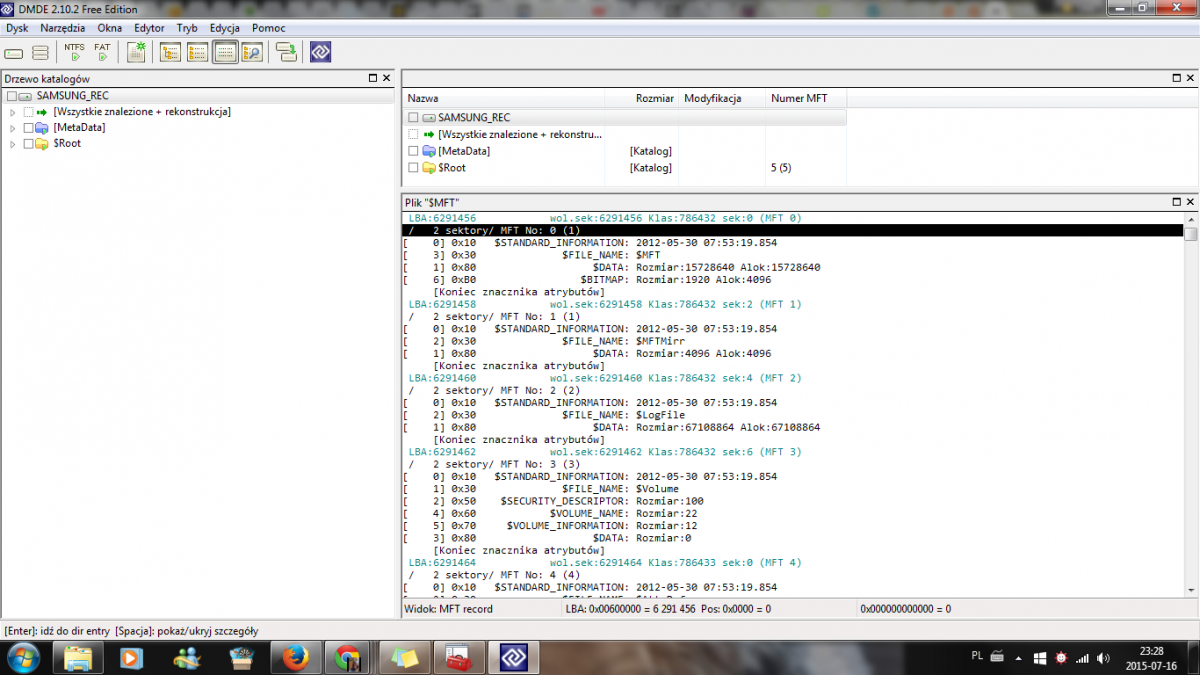Start the FAT search tool
Viewport: 1200px width, 675px height.
click(x=102, y=52)
